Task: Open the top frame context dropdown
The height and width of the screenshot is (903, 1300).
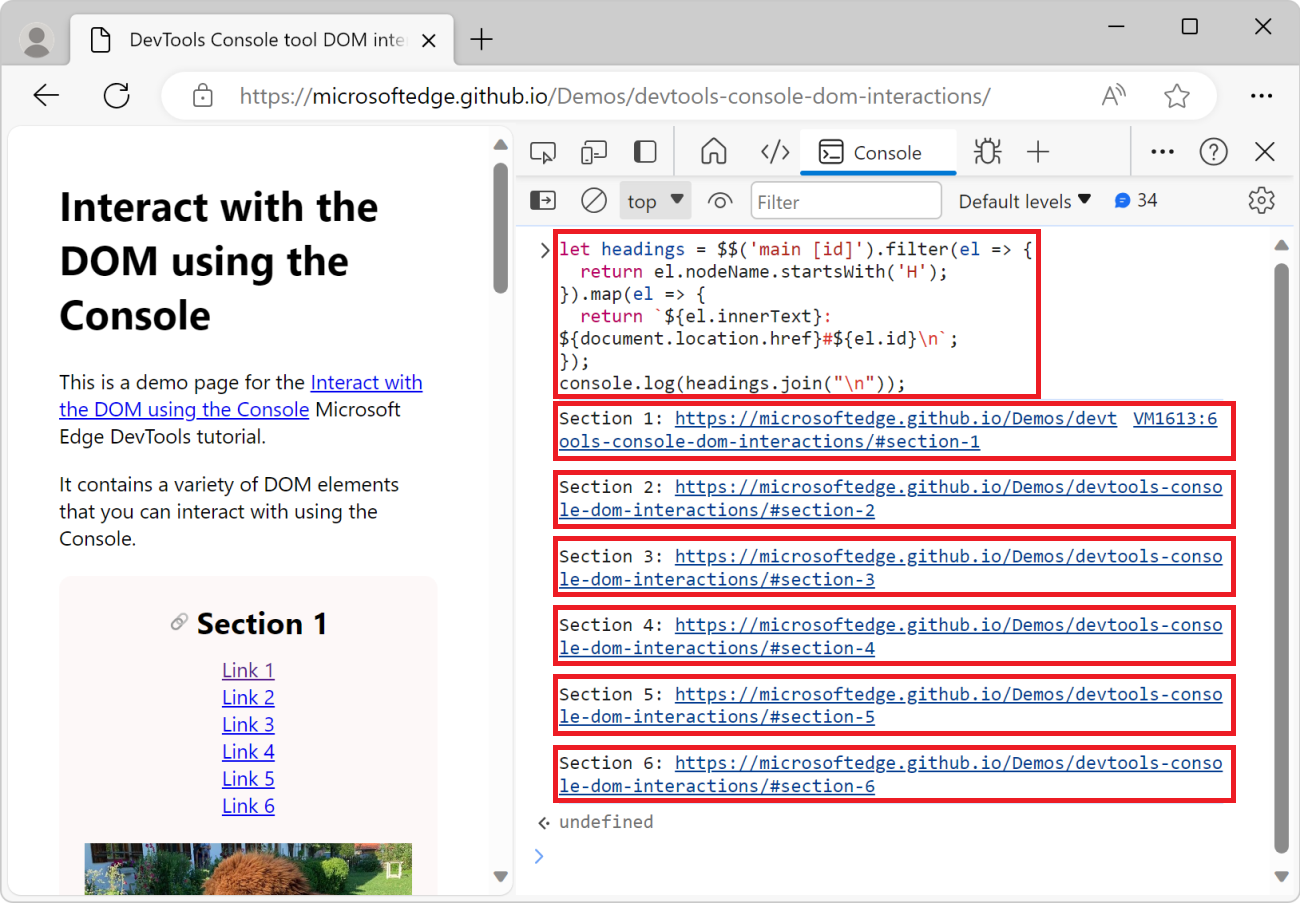Action: 655,200
